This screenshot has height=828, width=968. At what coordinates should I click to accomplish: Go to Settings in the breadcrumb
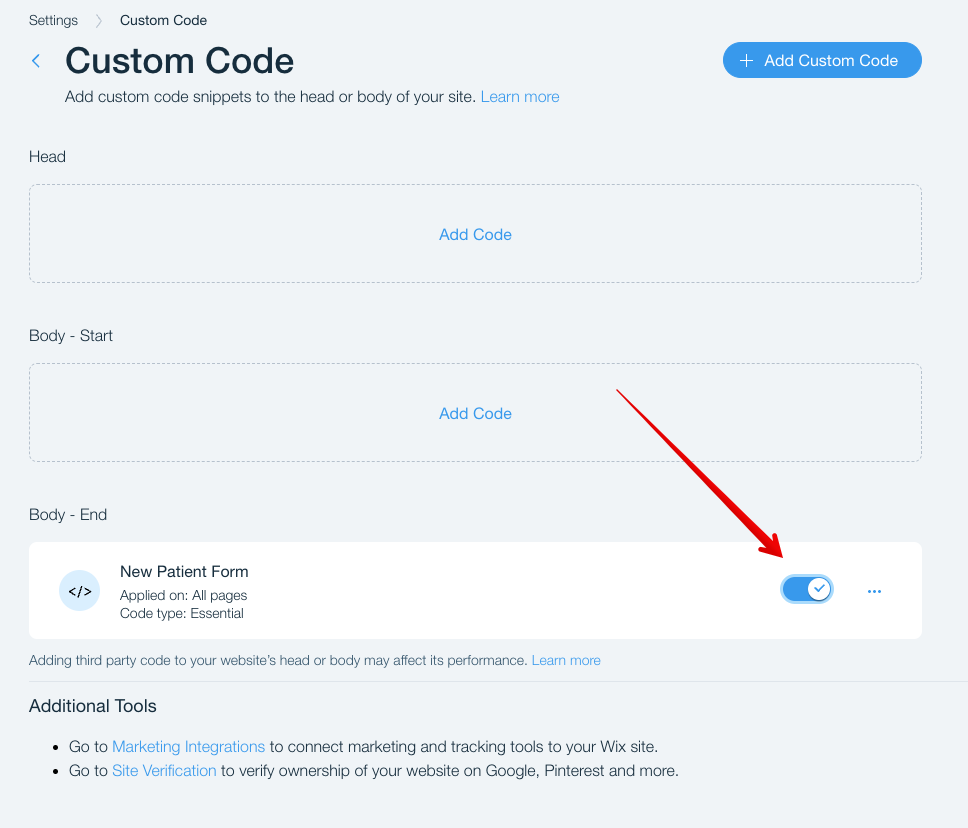(x=53, y=21)
